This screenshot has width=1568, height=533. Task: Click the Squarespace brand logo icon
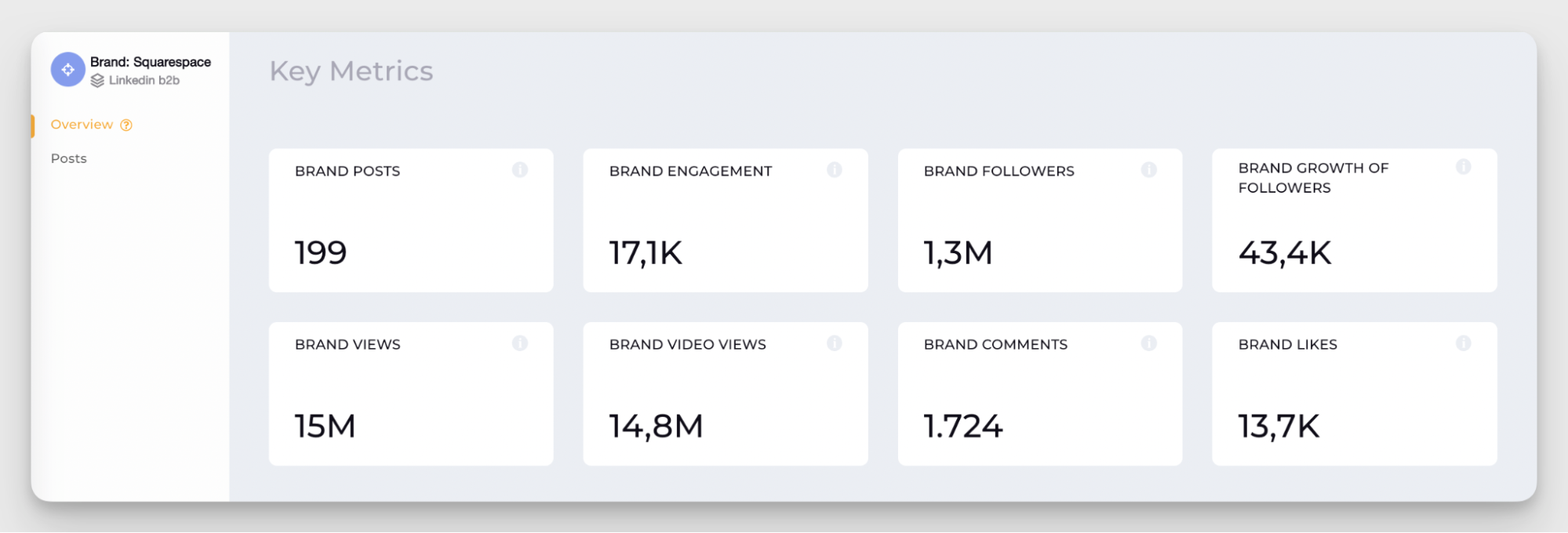(68, 70)
